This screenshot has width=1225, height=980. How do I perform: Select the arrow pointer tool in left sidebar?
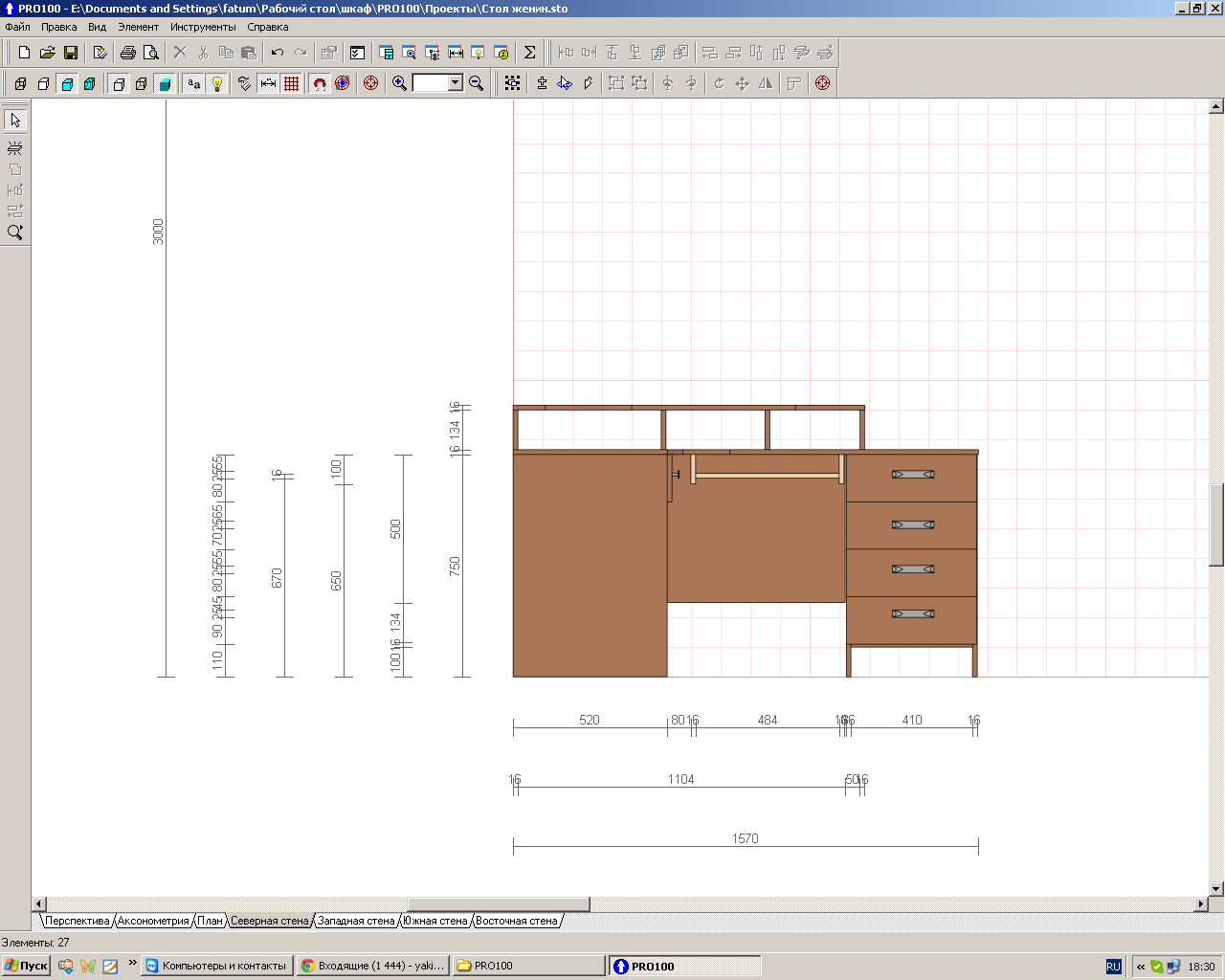[x=15, y=120]
